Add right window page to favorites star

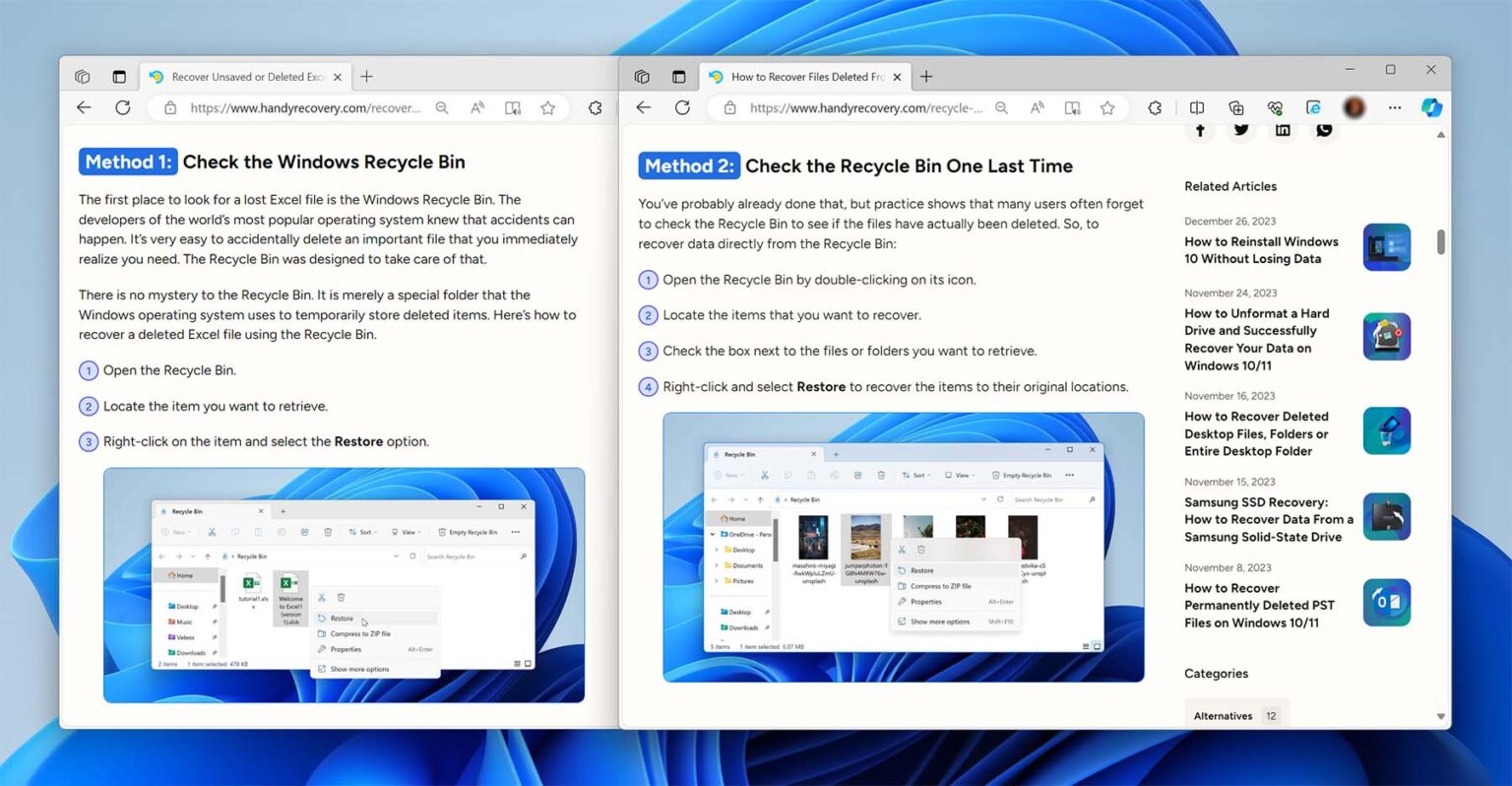pyautogui.click(x=1107, y=108)
